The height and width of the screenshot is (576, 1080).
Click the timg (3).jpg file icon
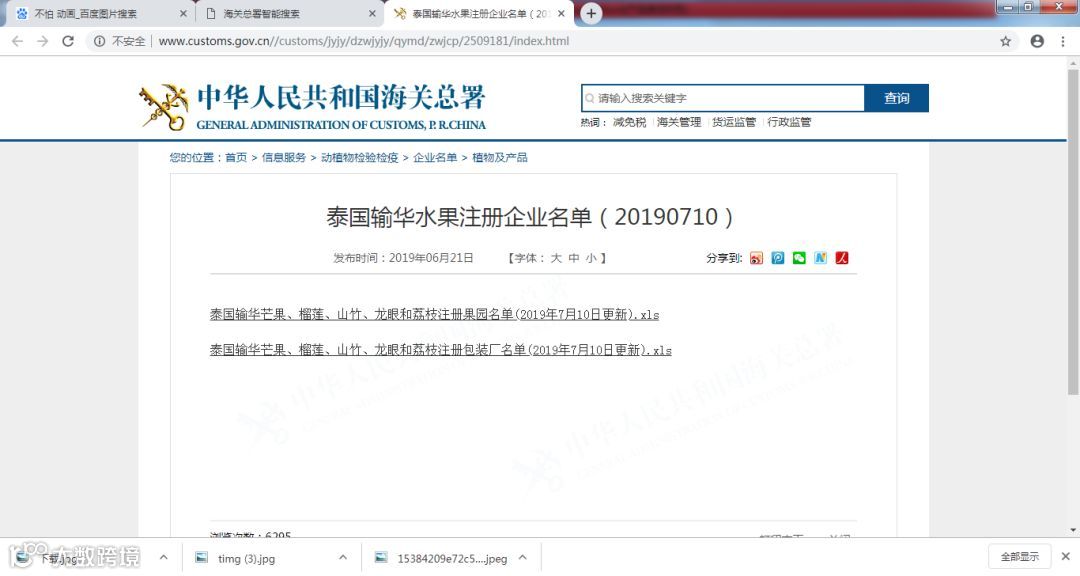click(x=201, y=557)
